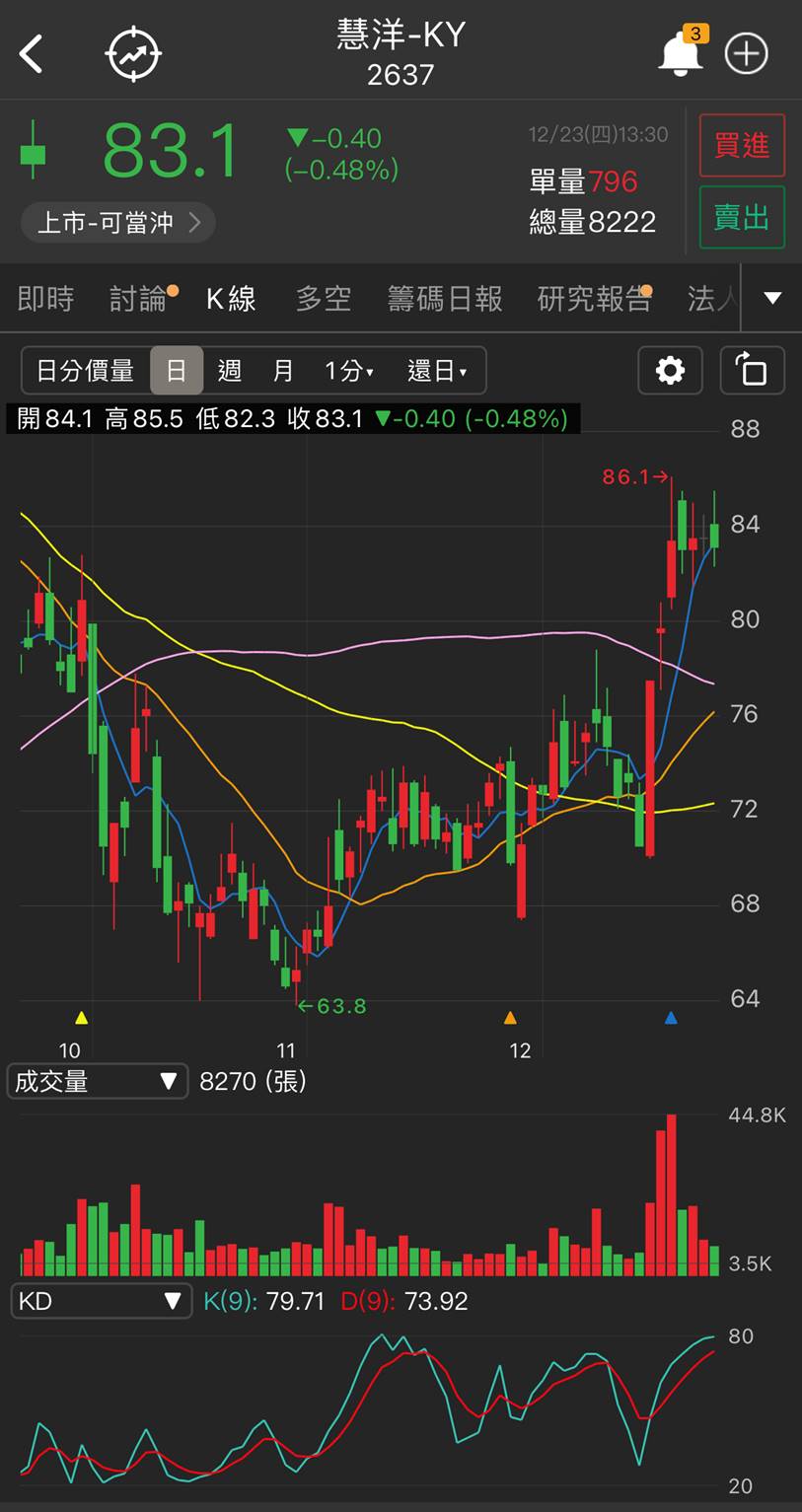Add stock with the plus circle icon
802x1512 pixels.
[x=747, y=53]
